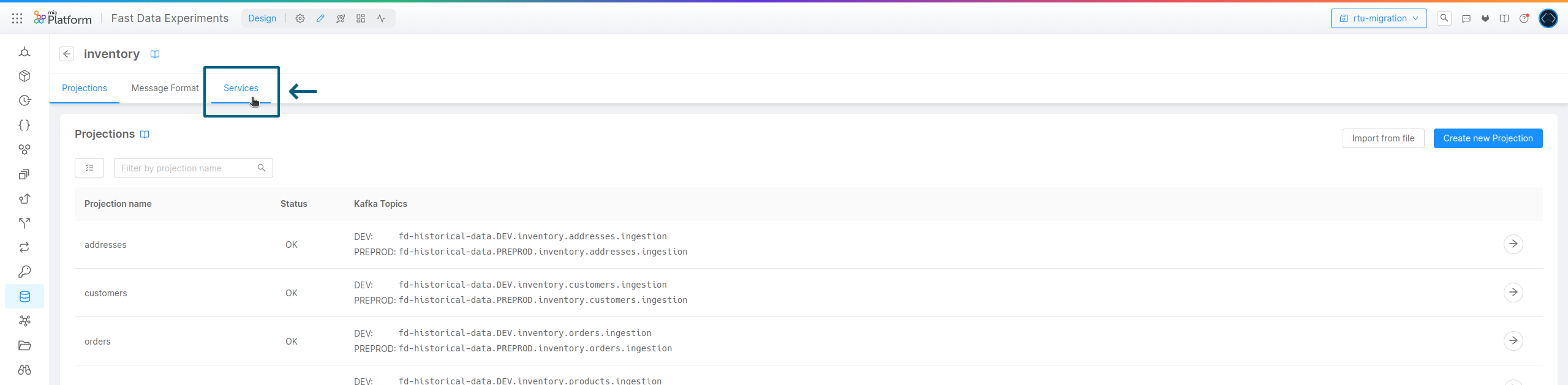Open the binoculars icon in sidebar

click(x=24, y=370)
